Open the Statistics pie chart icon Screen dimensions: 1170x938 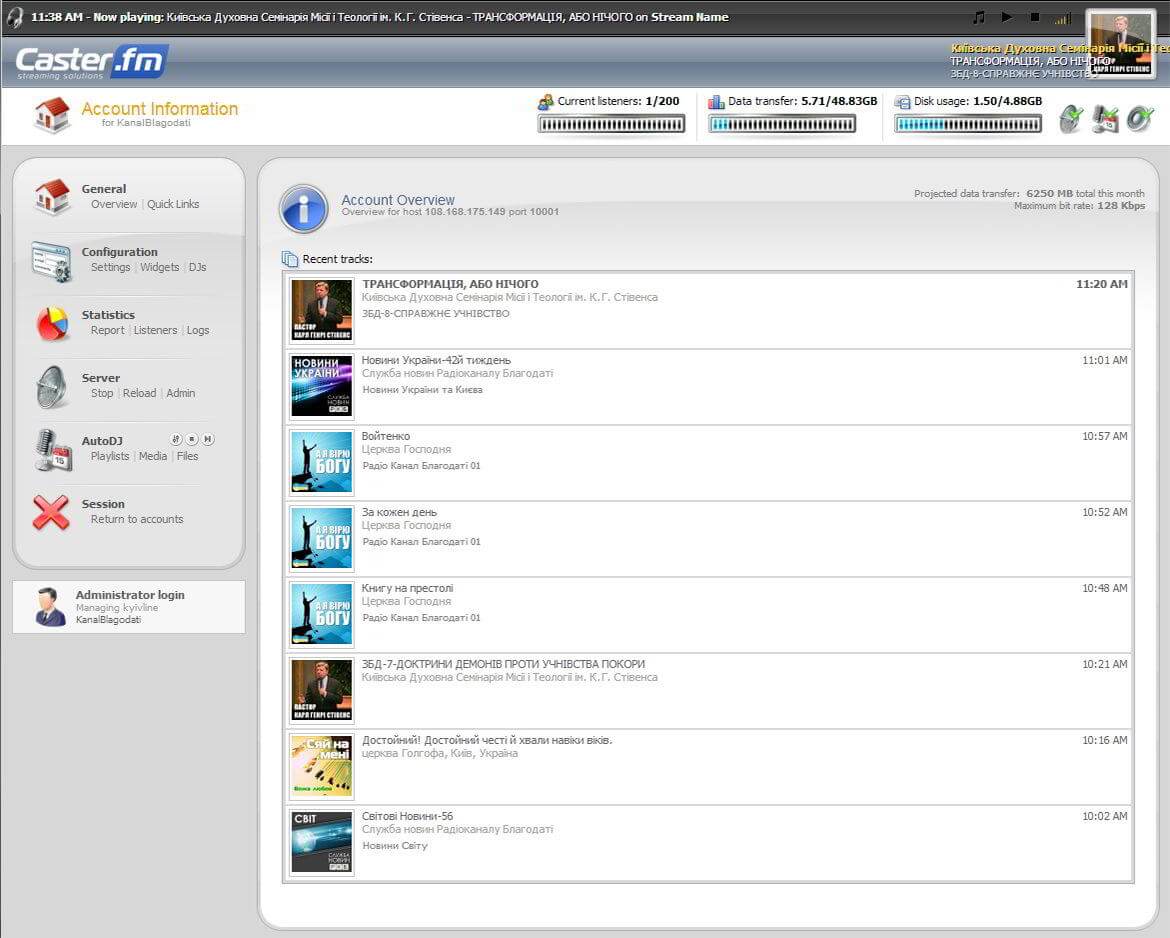52,323
